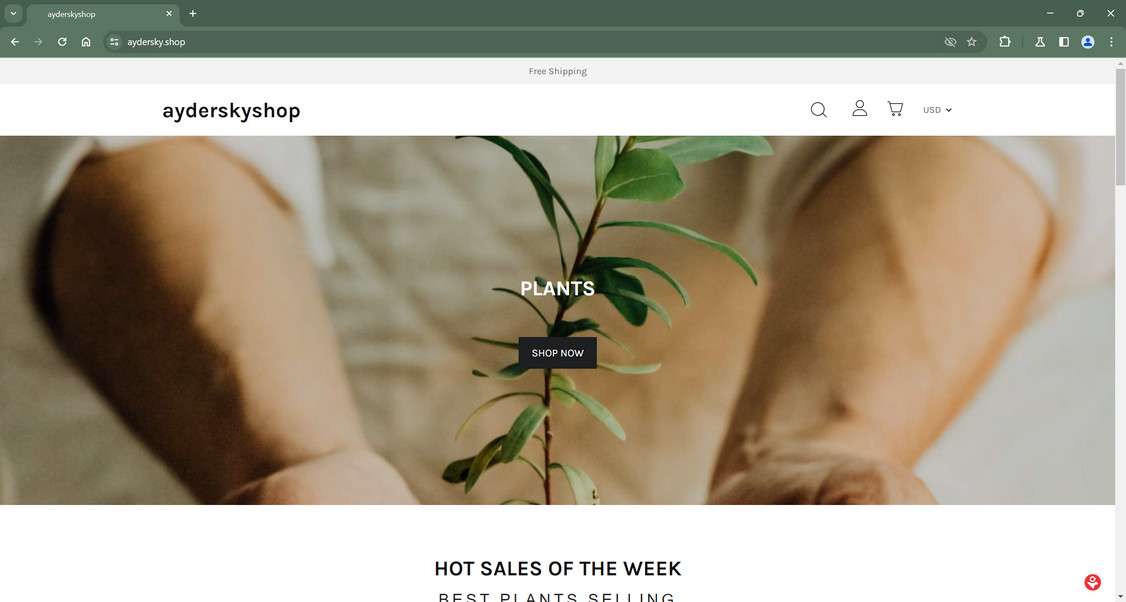Screen dimensions: 1126x602
Task: Open the Chrome profile avatar
Action: [1088, 42]
